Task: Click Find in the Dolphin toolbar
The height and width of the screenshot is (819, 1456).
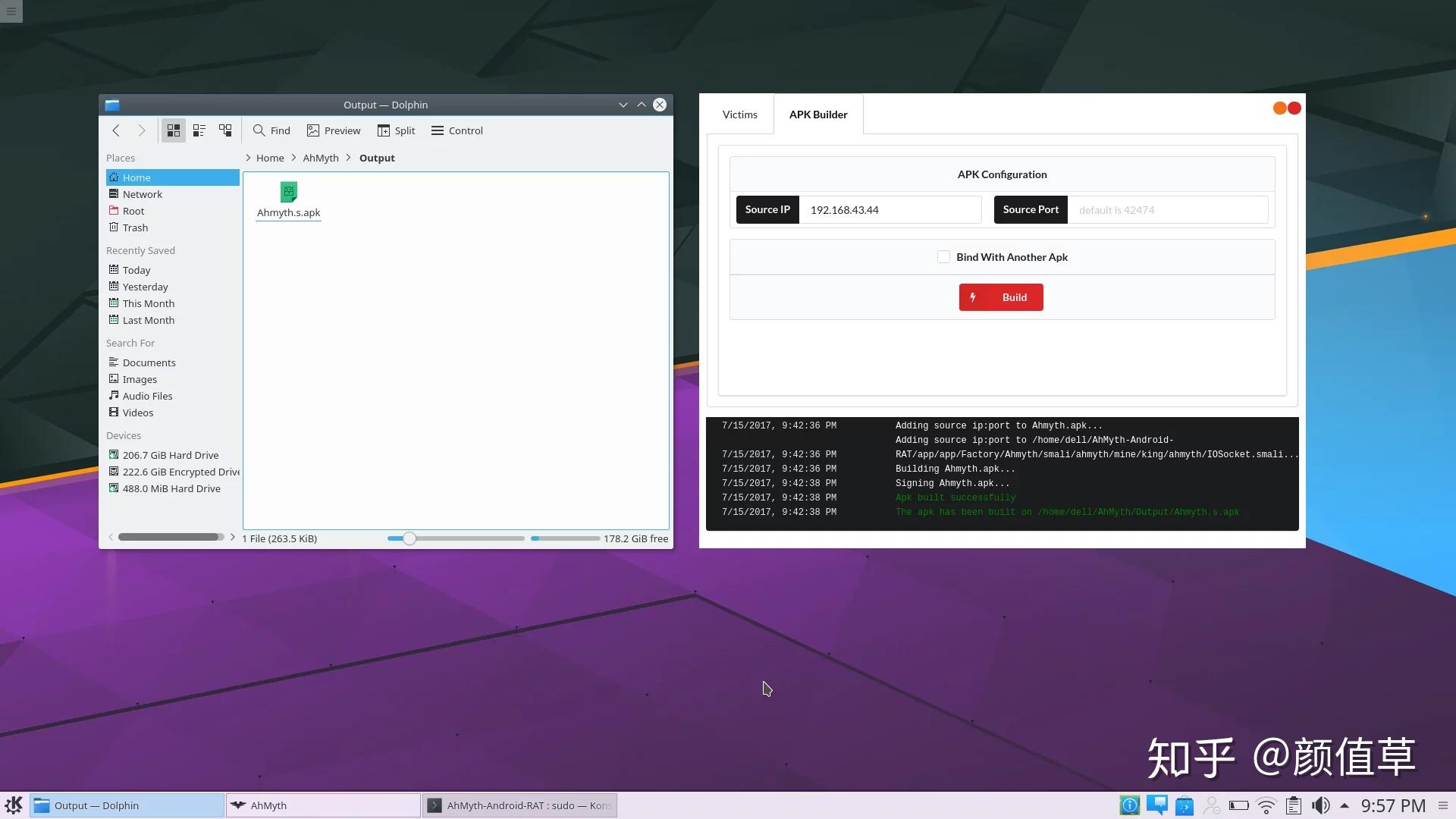Action: [271, 130]
